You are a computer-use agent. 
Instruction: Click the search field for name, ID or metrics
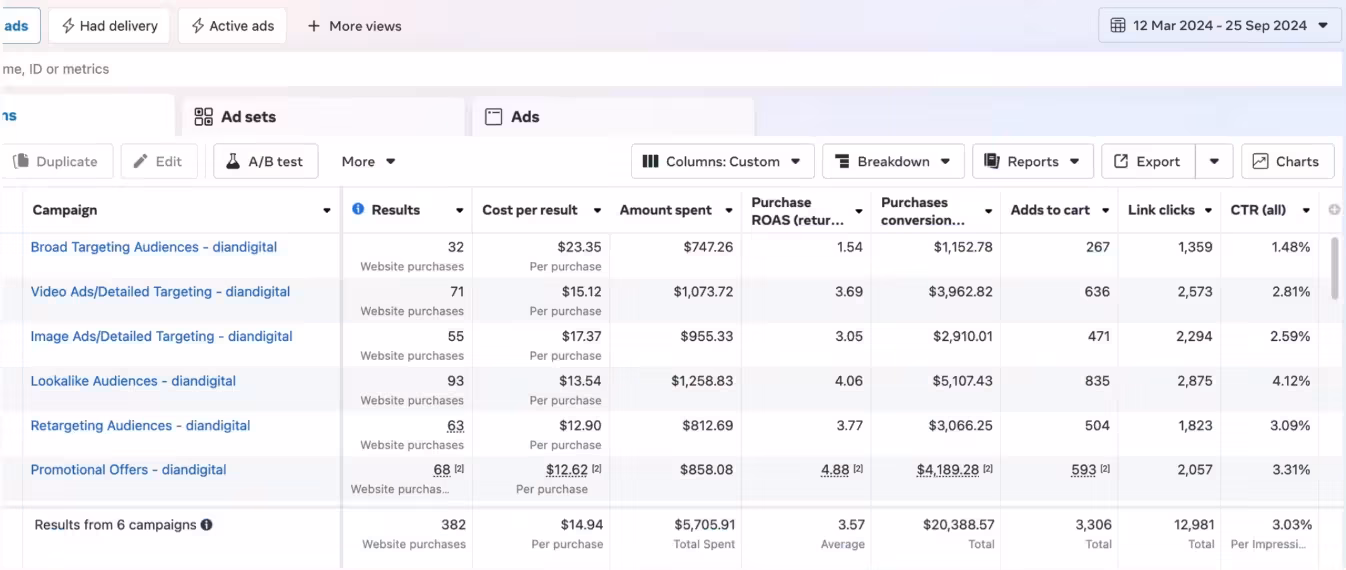pyautogui.click(x=671, y=69)
